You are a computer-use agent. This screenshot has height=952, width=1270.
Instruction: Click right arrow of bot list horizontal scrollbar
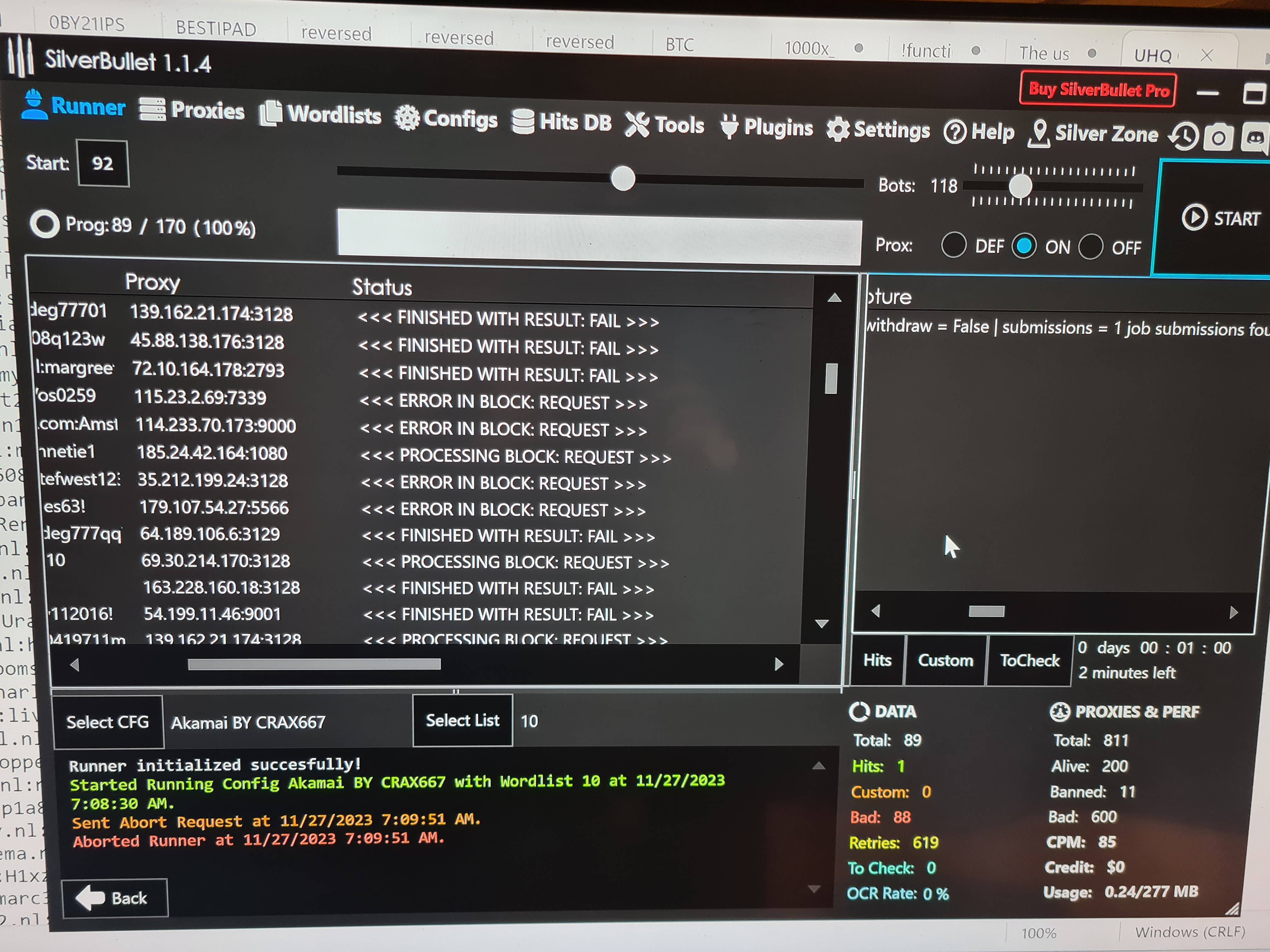(x=779, y=665)
